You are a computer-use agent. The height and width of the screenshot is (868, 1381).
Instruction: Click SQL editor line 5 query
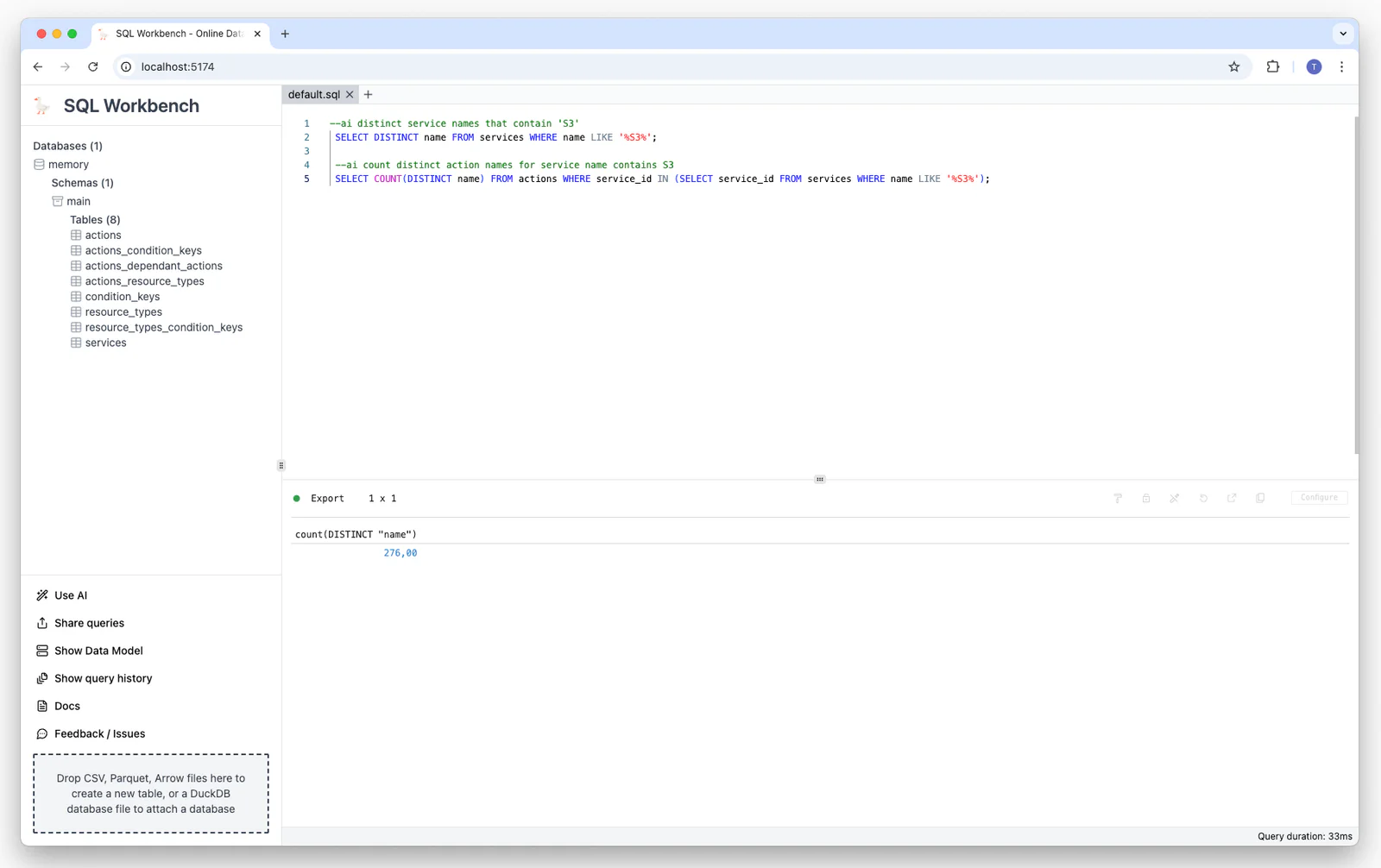tap(662, 179)
